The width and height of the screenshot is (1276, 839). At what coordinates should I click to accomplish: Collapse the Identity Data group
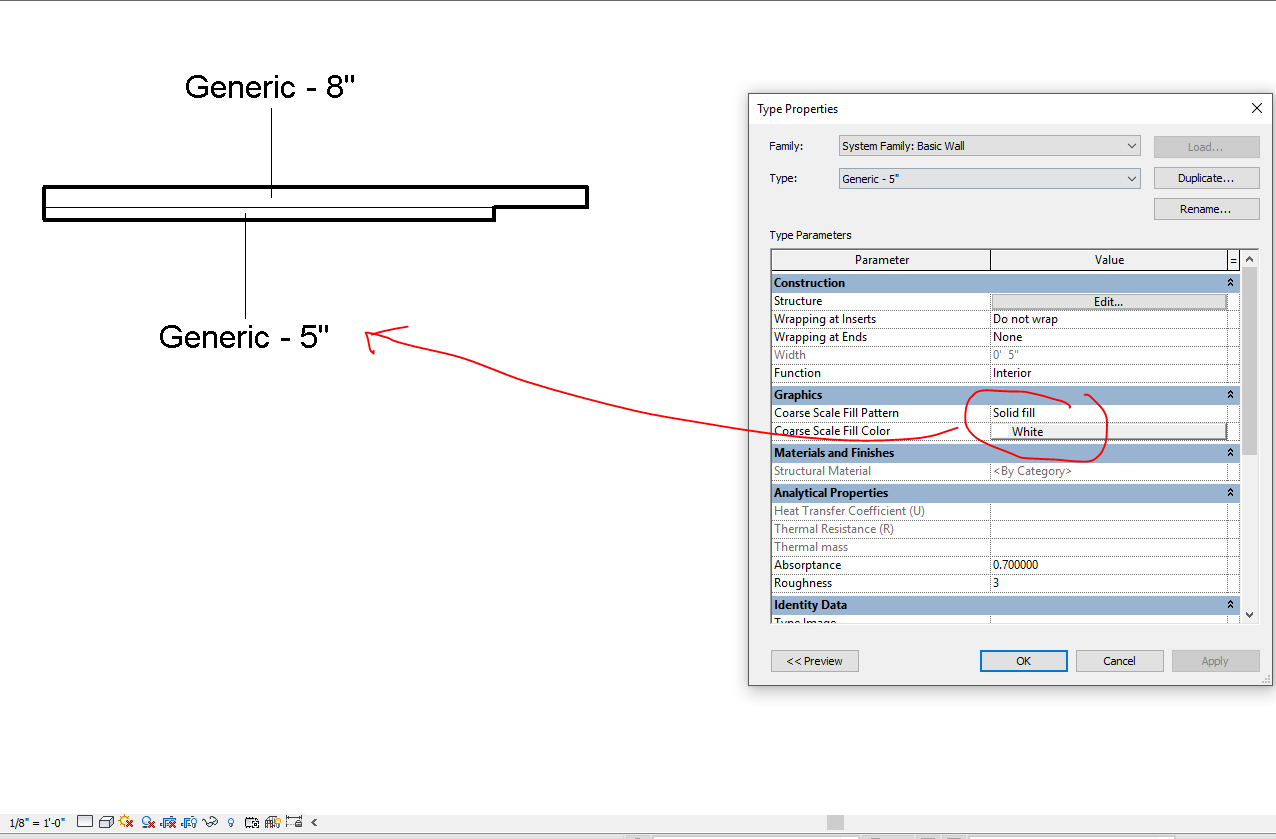[1231, 604]
